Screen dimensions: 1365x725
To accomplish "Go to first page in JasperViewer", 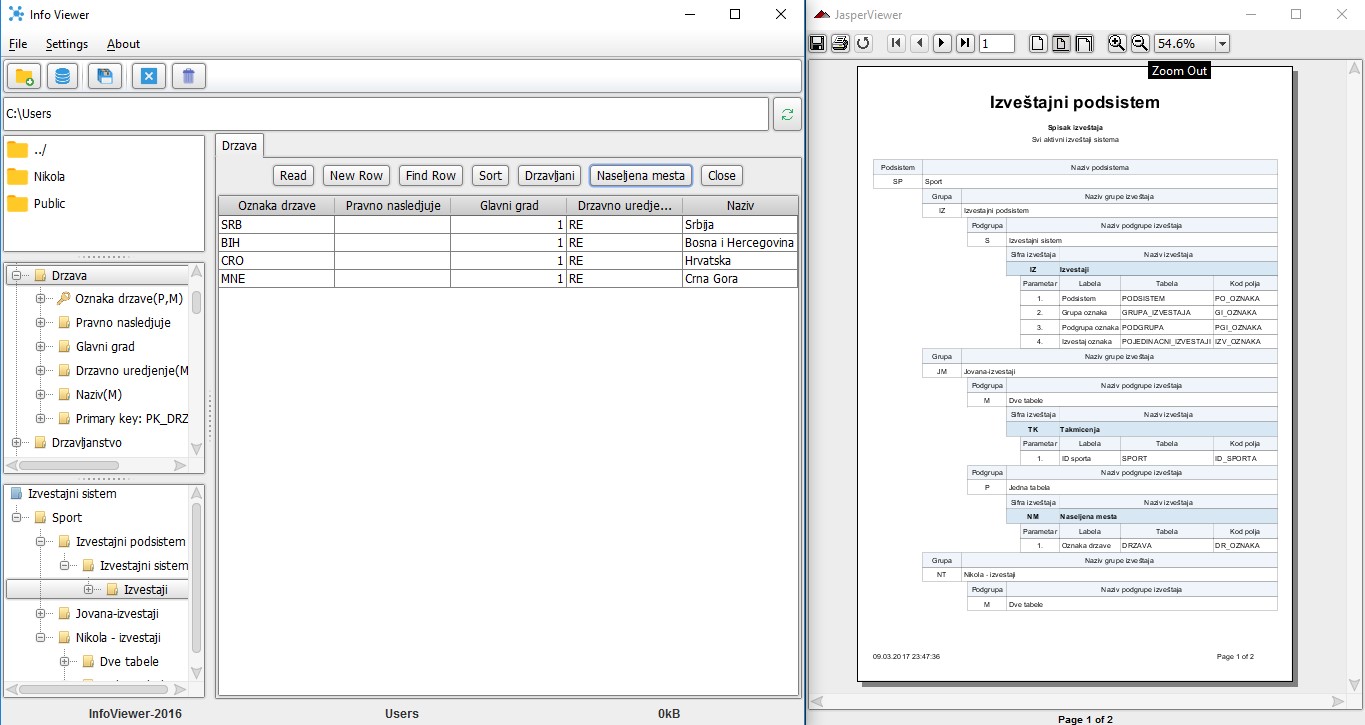I will tap(896, 43).
